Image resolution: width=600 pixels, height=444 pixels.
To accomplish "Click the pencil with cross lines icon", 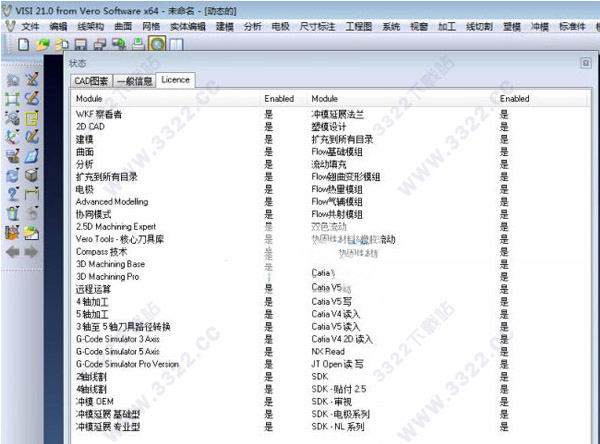I will (32, 80).
